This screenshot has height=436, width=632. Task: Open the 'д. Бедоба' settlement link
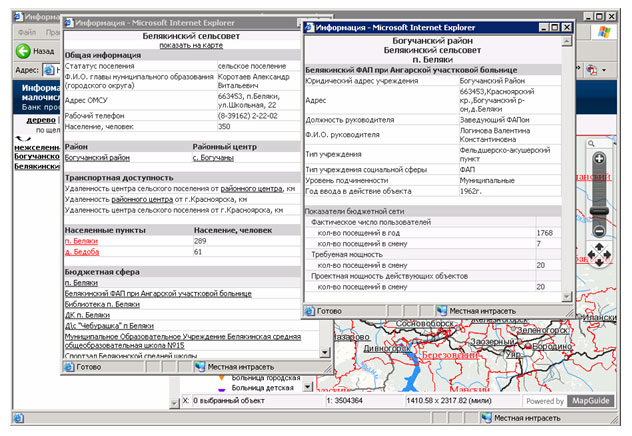point(85,252)
